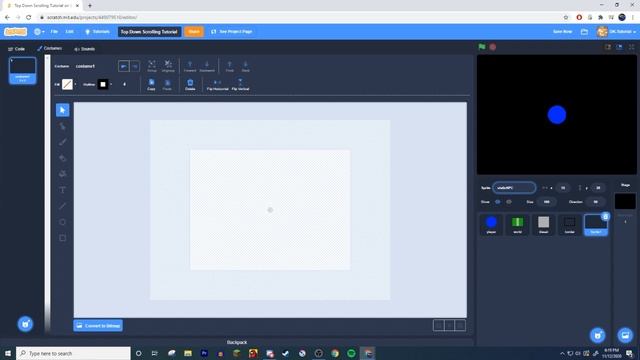Select the Text tool
640x360 pixels.
coord(62,190)
